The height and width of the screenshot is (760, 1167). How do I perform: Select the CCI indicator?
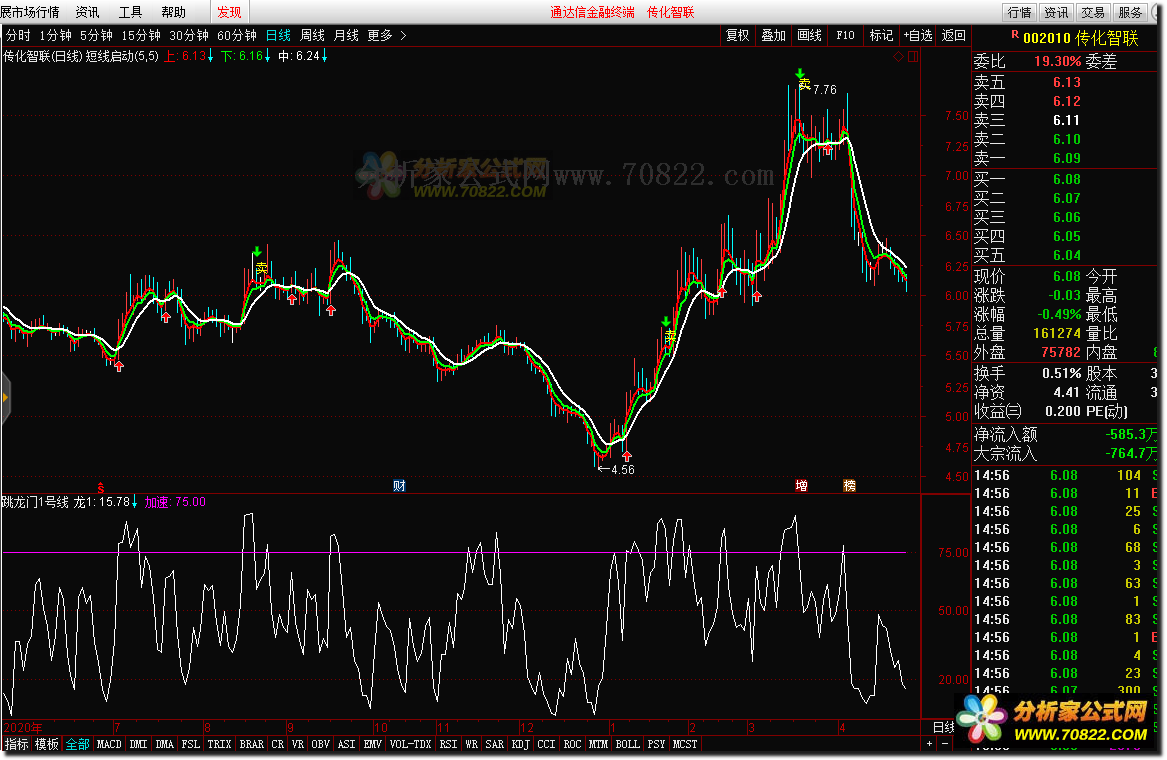[x=546, y=744]
